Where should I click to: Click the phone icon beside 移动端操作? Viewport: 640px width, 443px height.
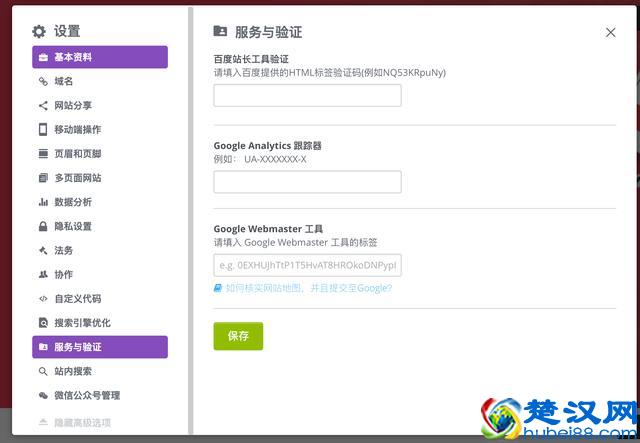[x=43, y=129]
